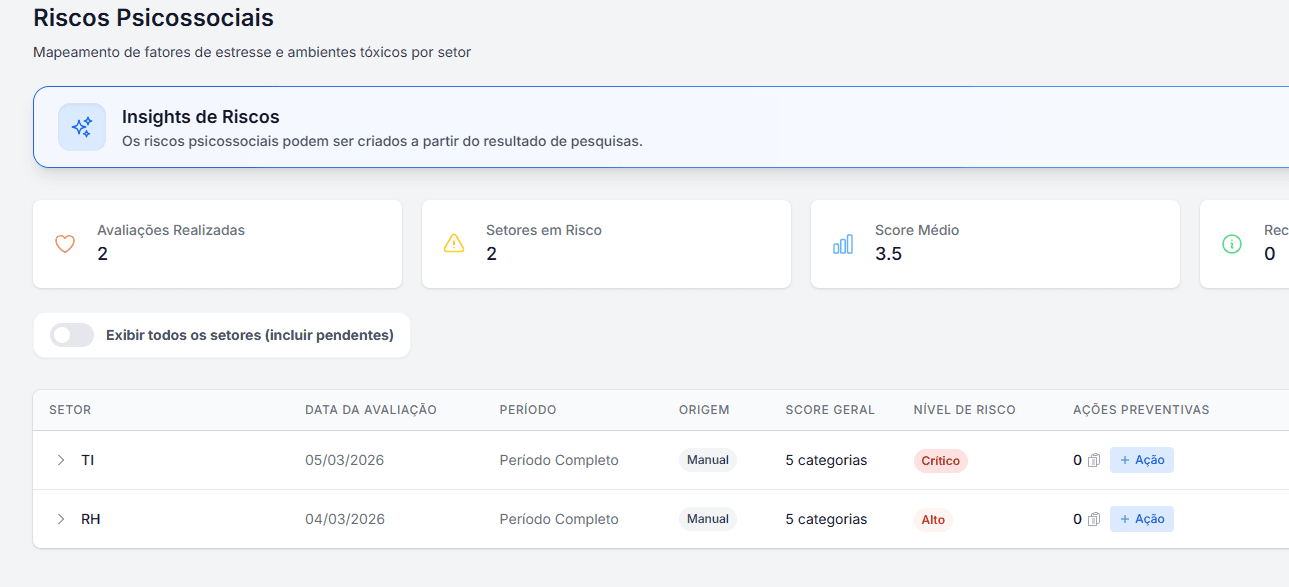Click the + Ação button on the RH row

1141,519
